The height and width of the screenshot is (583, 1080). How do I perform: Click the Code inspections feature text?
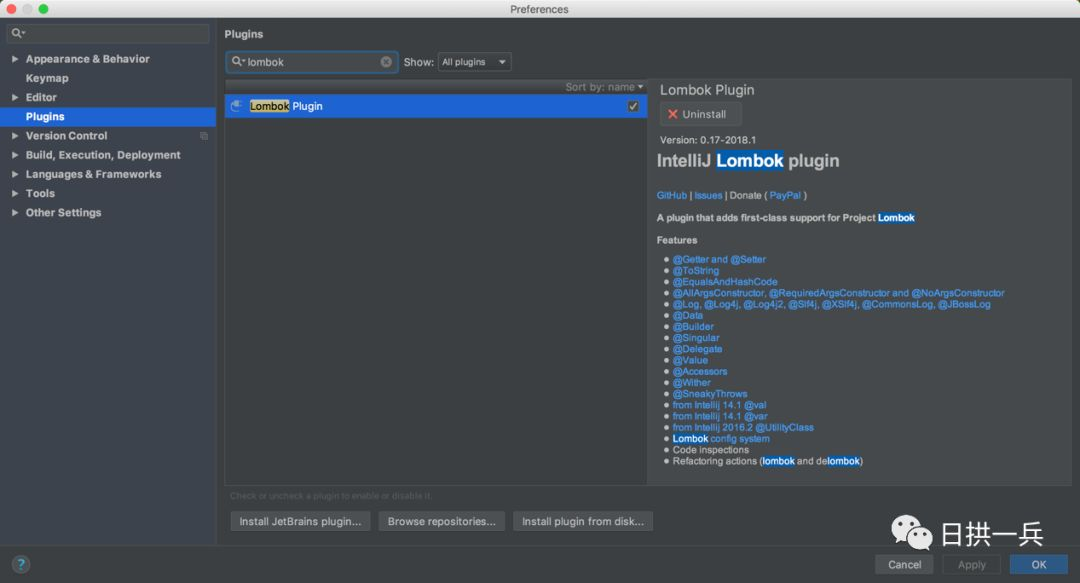[x=710, y=450]
